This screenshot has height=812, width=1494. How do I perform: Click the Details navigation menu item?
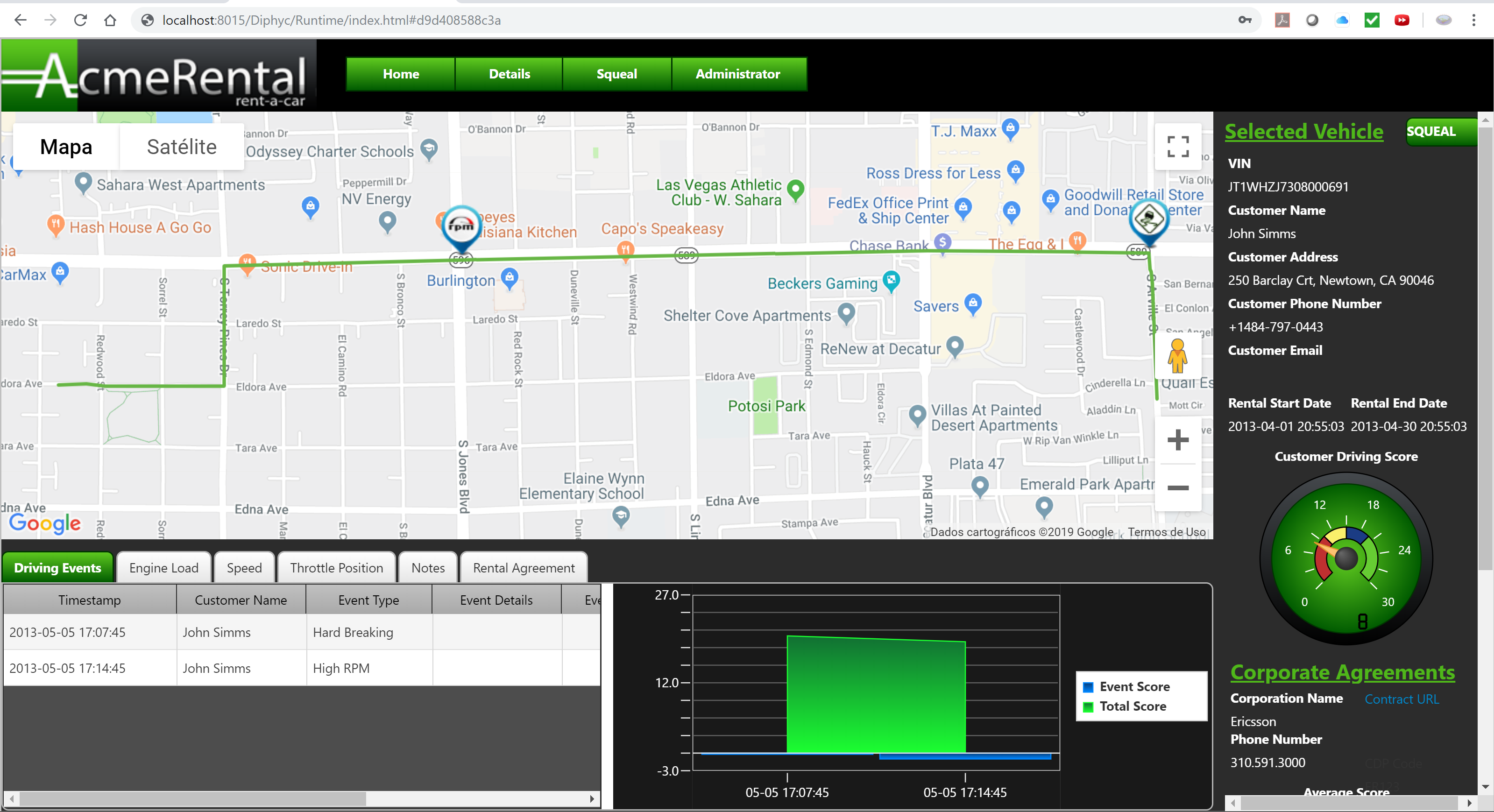pos(509,74)
